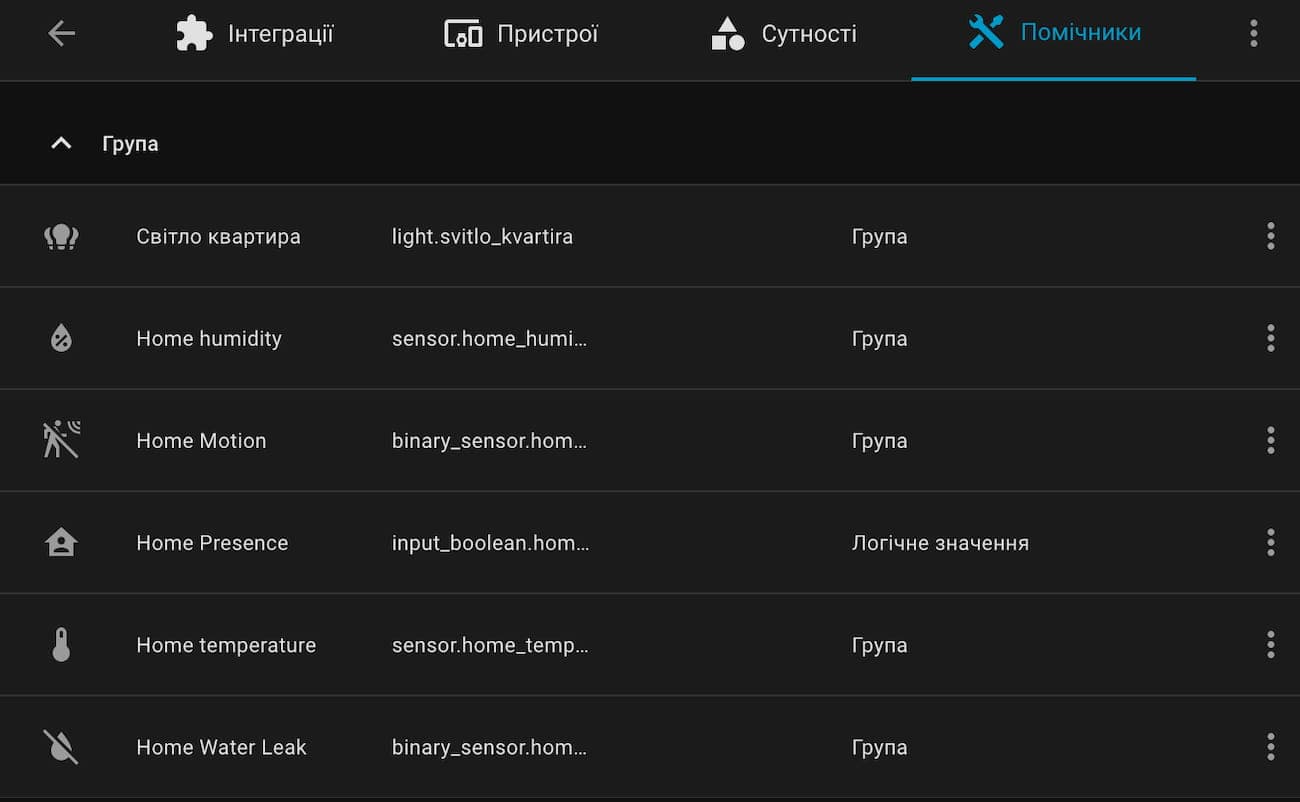The image size is (1300, 802).
Task: Open the options menu for Home Water Leak
Action: [1271, 746]
